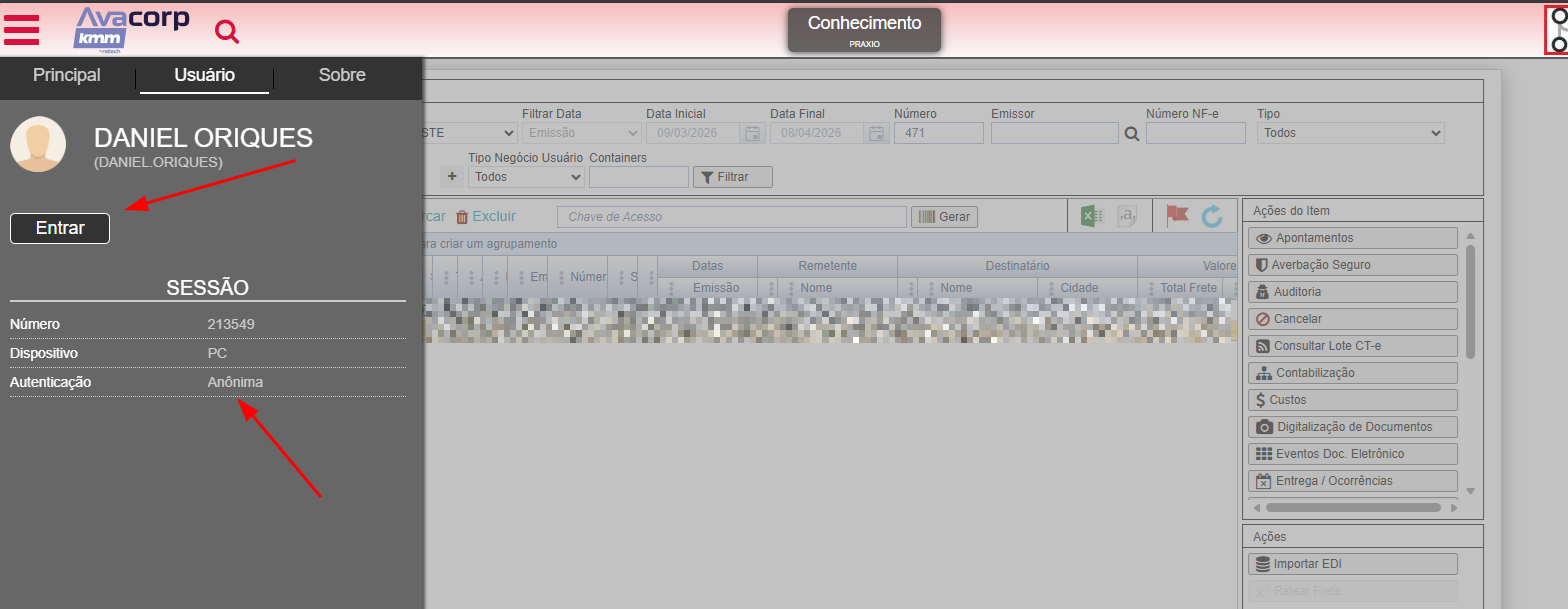Screen dimensions: 1568x609
Task: Click the user avatar picture
Action: coord(38,145)
